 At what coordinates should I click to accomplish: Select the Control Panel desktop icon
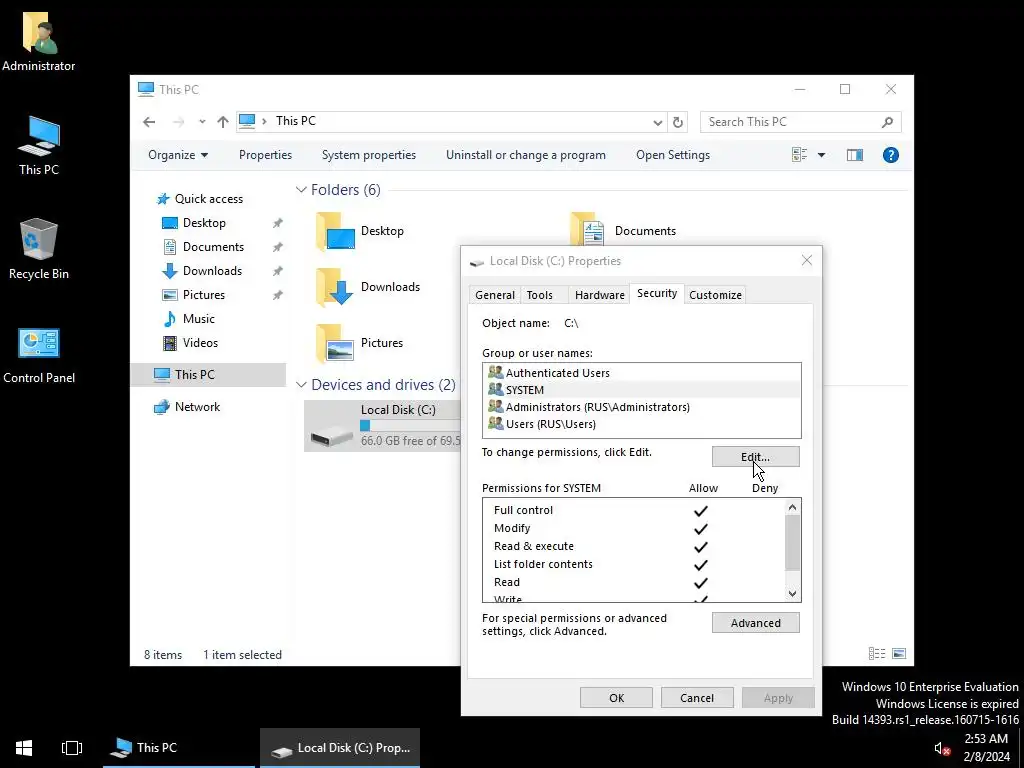click(x=39, y=355)
